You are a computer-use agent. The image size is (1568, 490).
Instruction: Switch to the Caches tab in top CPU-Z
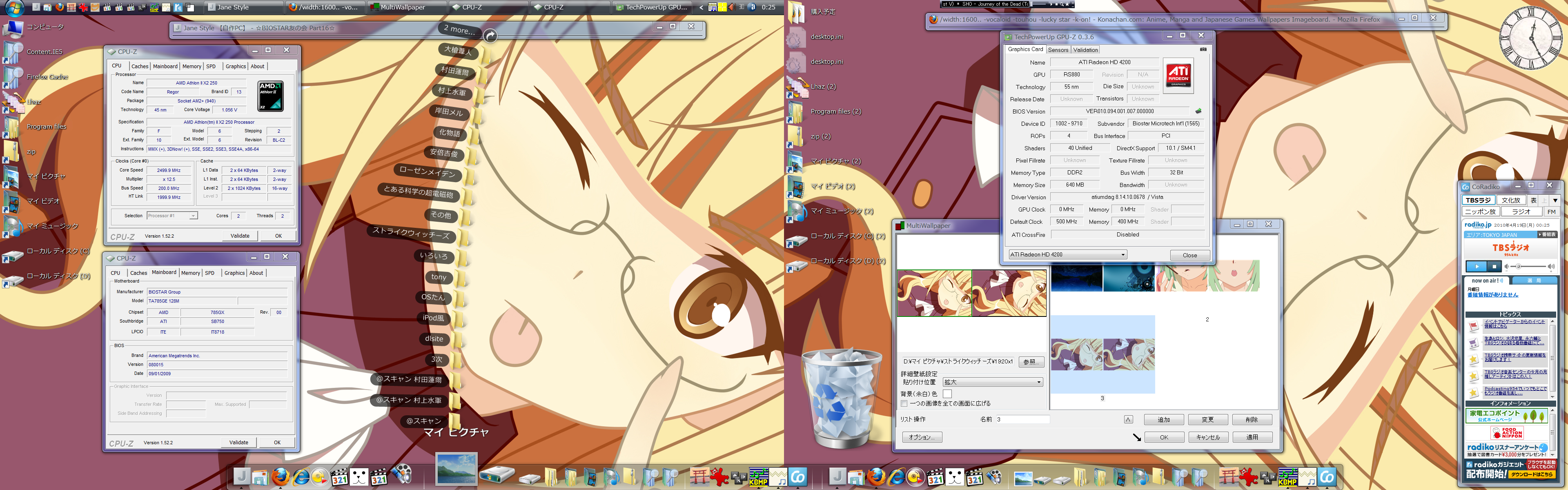coord(139,66)
